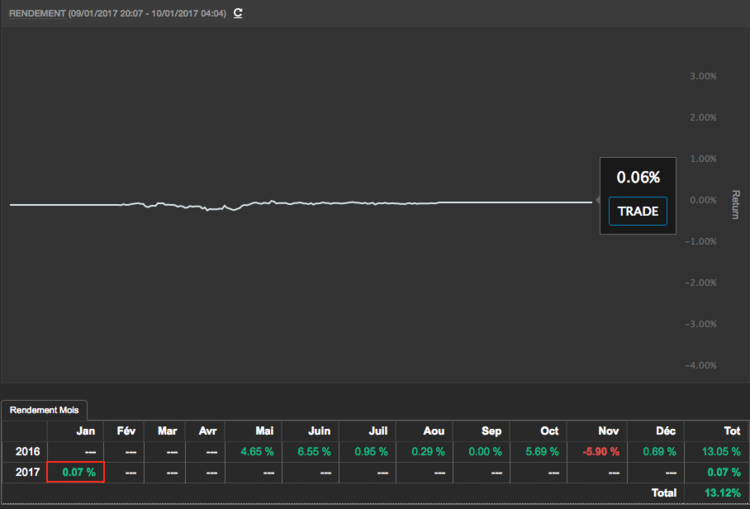Screen dimensions: 750x509
Task: Select the 2017 row label
Action: click(x=27, y=472)
